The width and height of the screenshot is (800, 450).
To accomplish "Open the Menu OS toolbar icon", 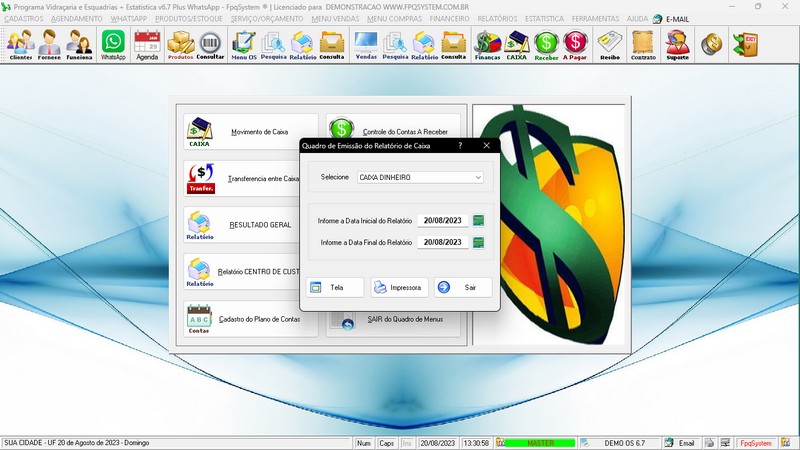I will pos(243,45).
